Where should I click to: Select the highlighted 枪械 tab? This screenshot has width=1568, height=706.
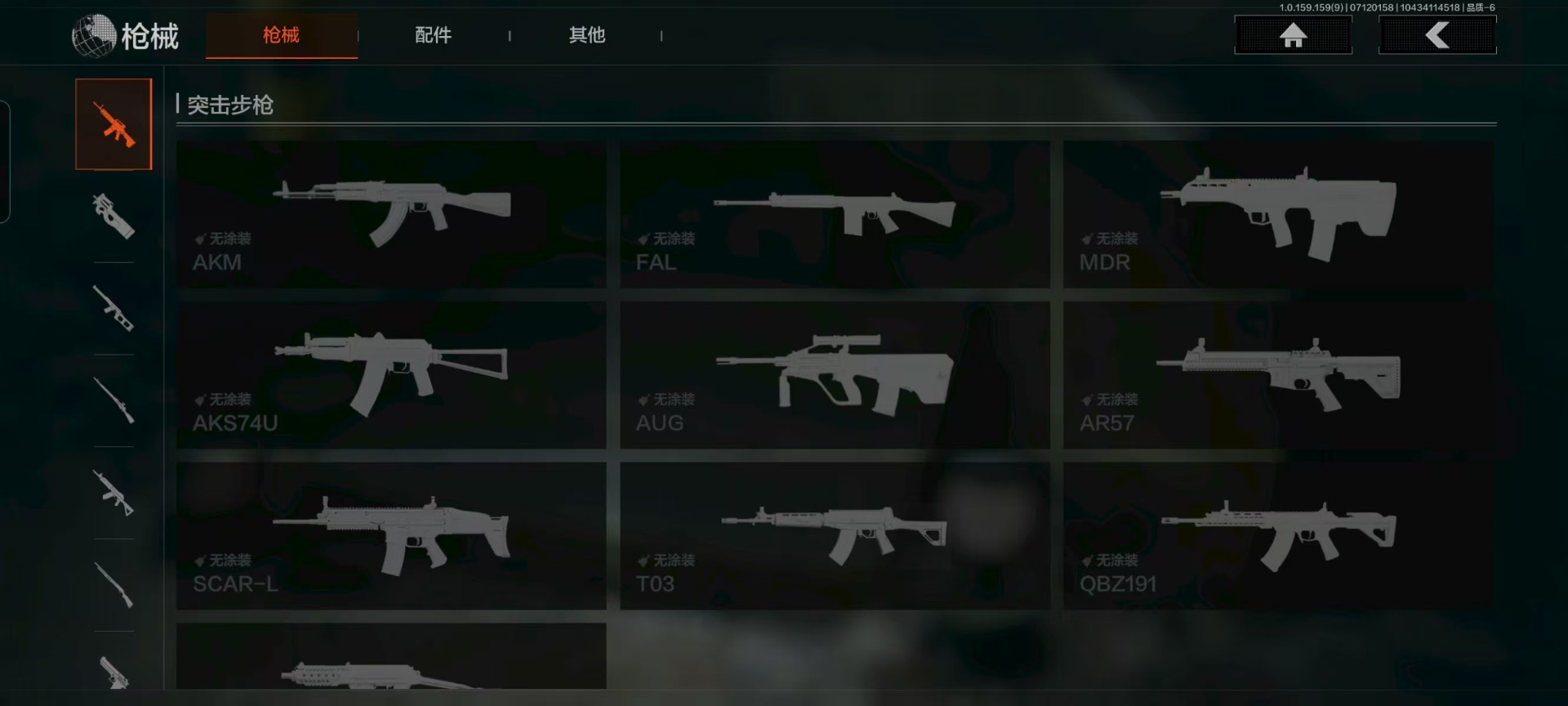point(282,36)
